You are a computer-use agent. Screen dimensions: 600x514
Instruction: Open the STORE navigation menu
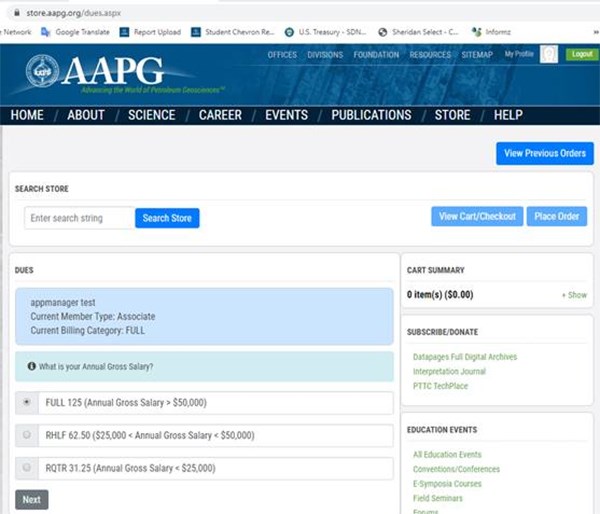coord(452,115)
